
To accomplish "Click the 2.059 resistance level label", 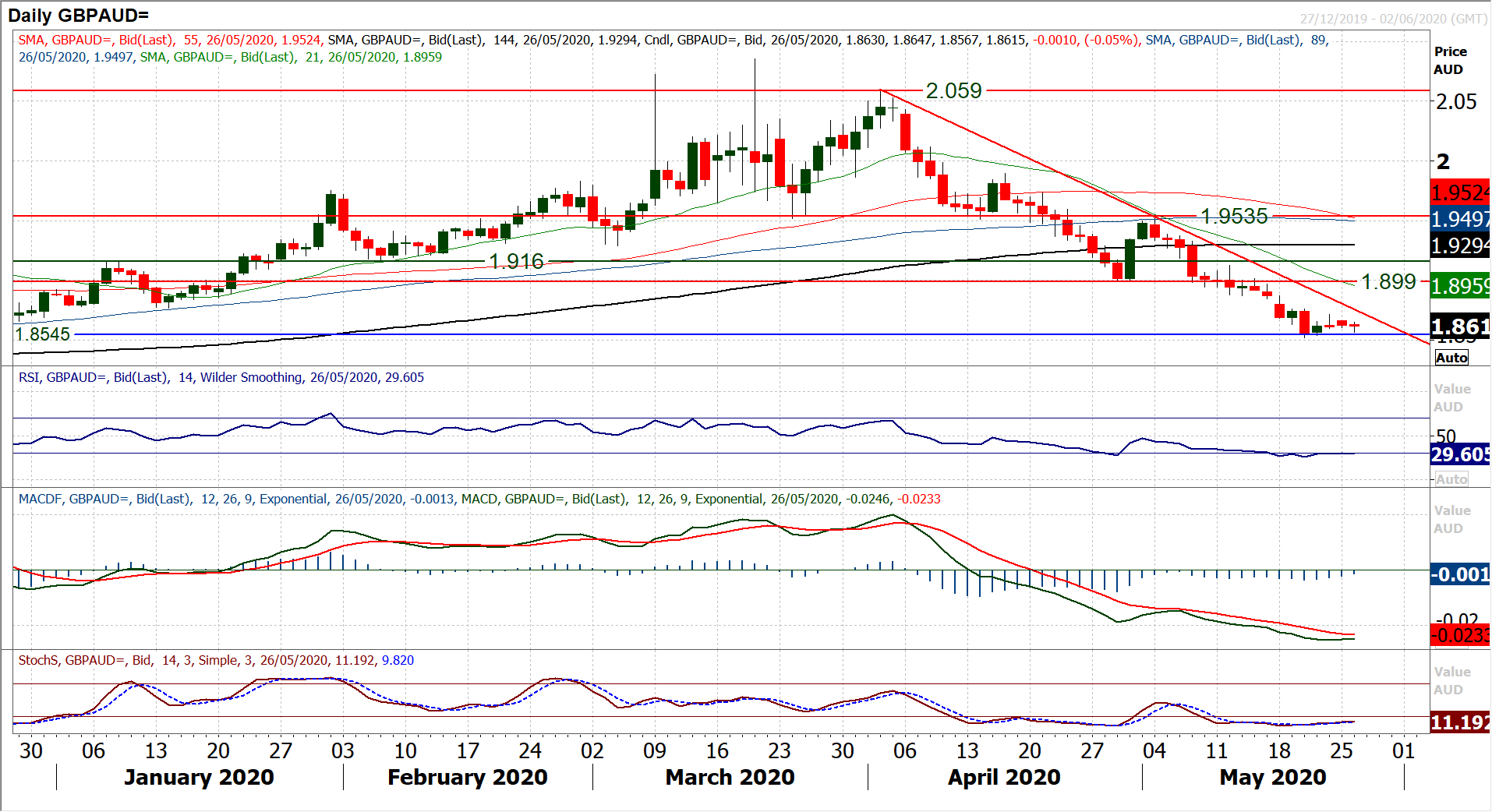I will (x=953, y=90).
